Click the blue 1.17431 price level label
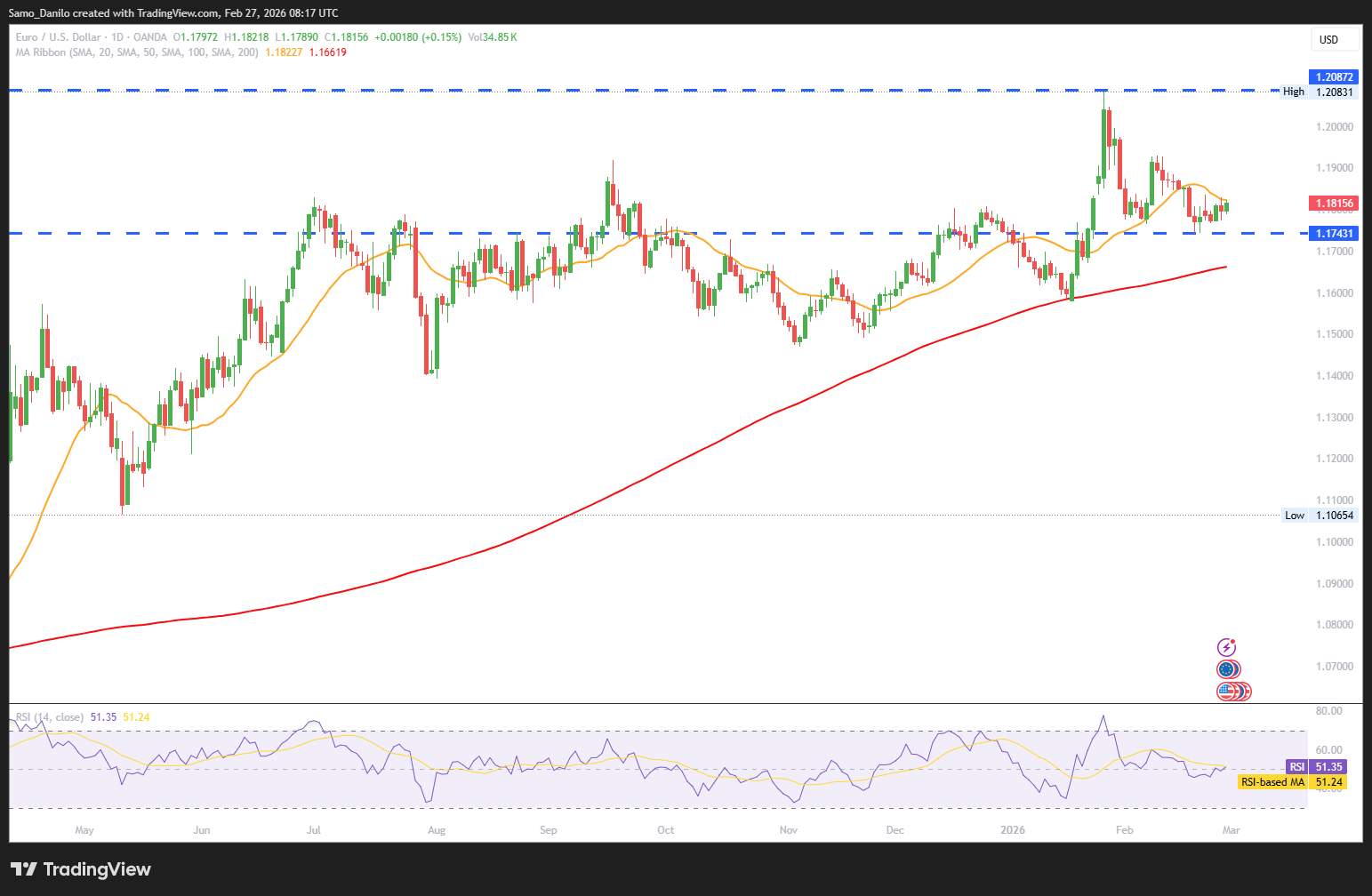 pos(1334,234)
